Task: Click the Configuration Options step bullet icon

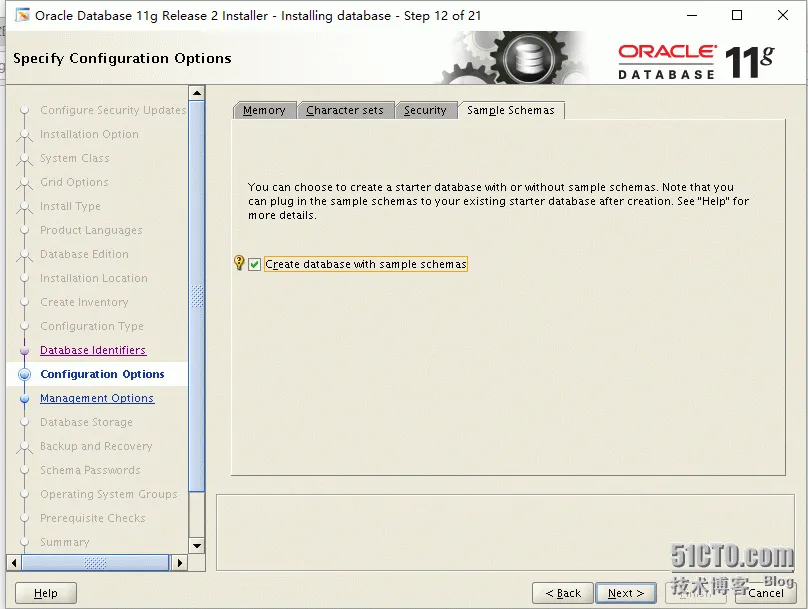Action: pos(24,374)
